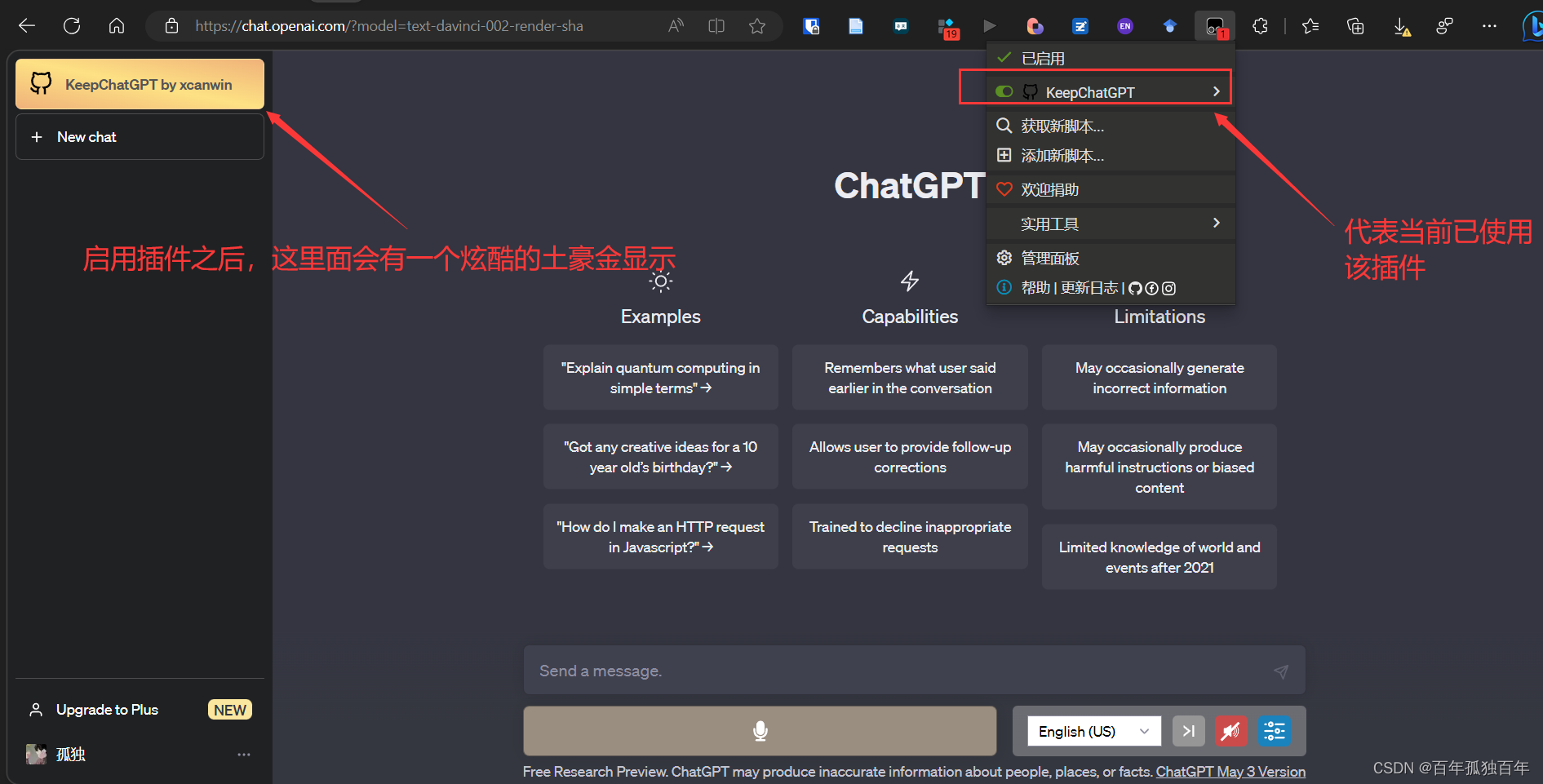Open the ChatGPT May 3 Version link

coord(1230,772)
